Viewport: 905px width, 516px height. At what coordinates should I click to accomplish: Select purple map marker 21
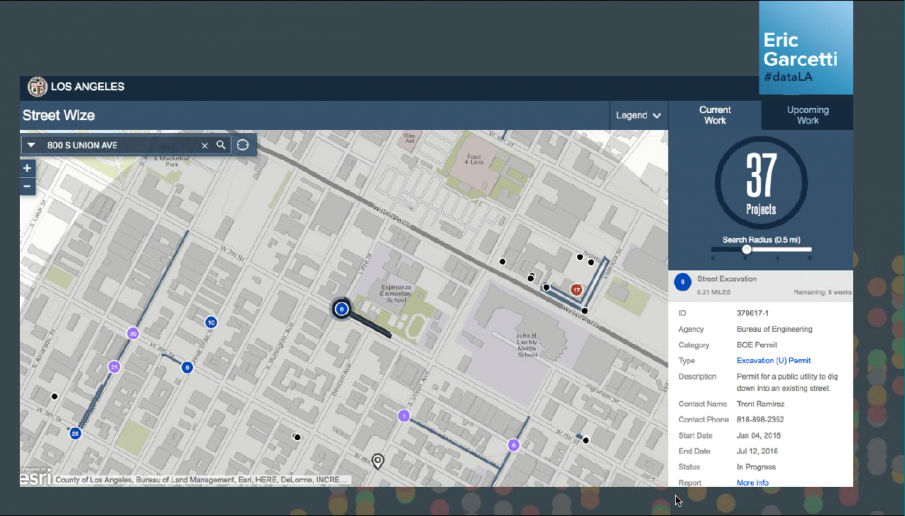114,367
